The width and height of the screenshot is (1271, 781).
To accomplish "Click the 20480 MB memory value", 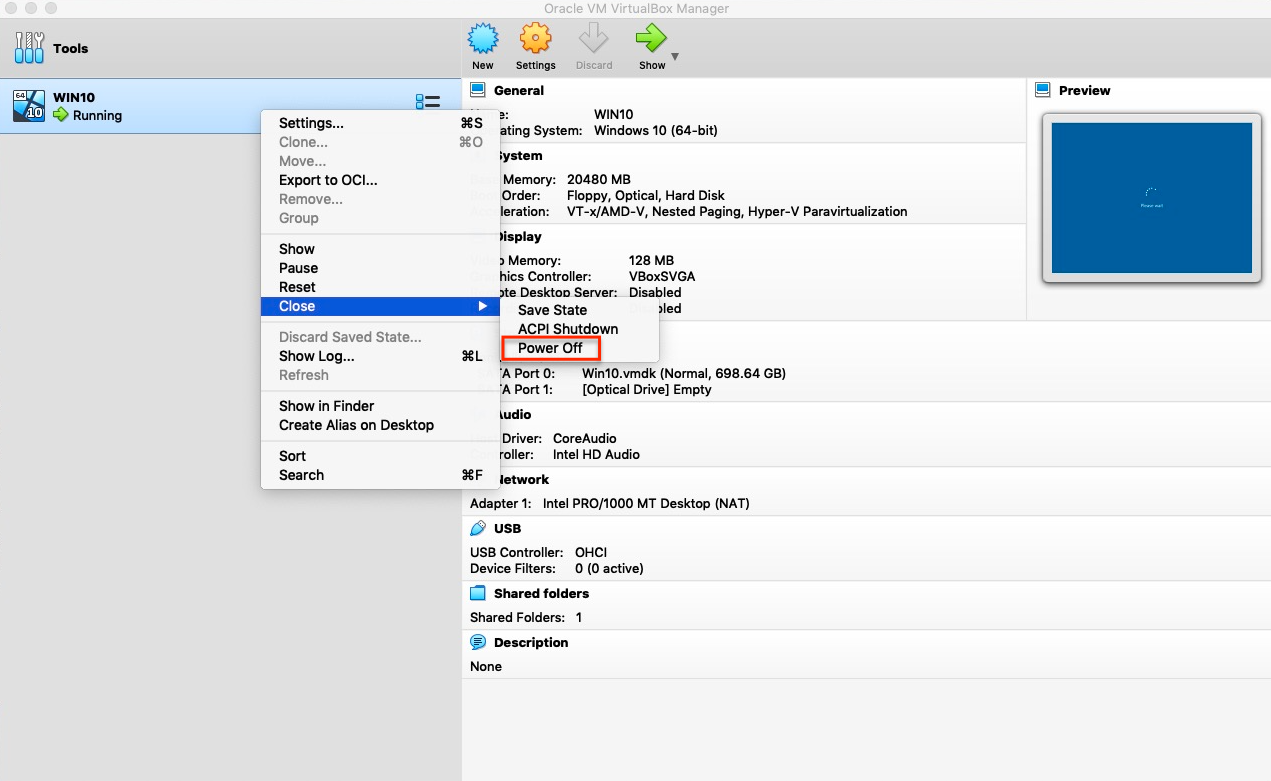I will point(599,179).
